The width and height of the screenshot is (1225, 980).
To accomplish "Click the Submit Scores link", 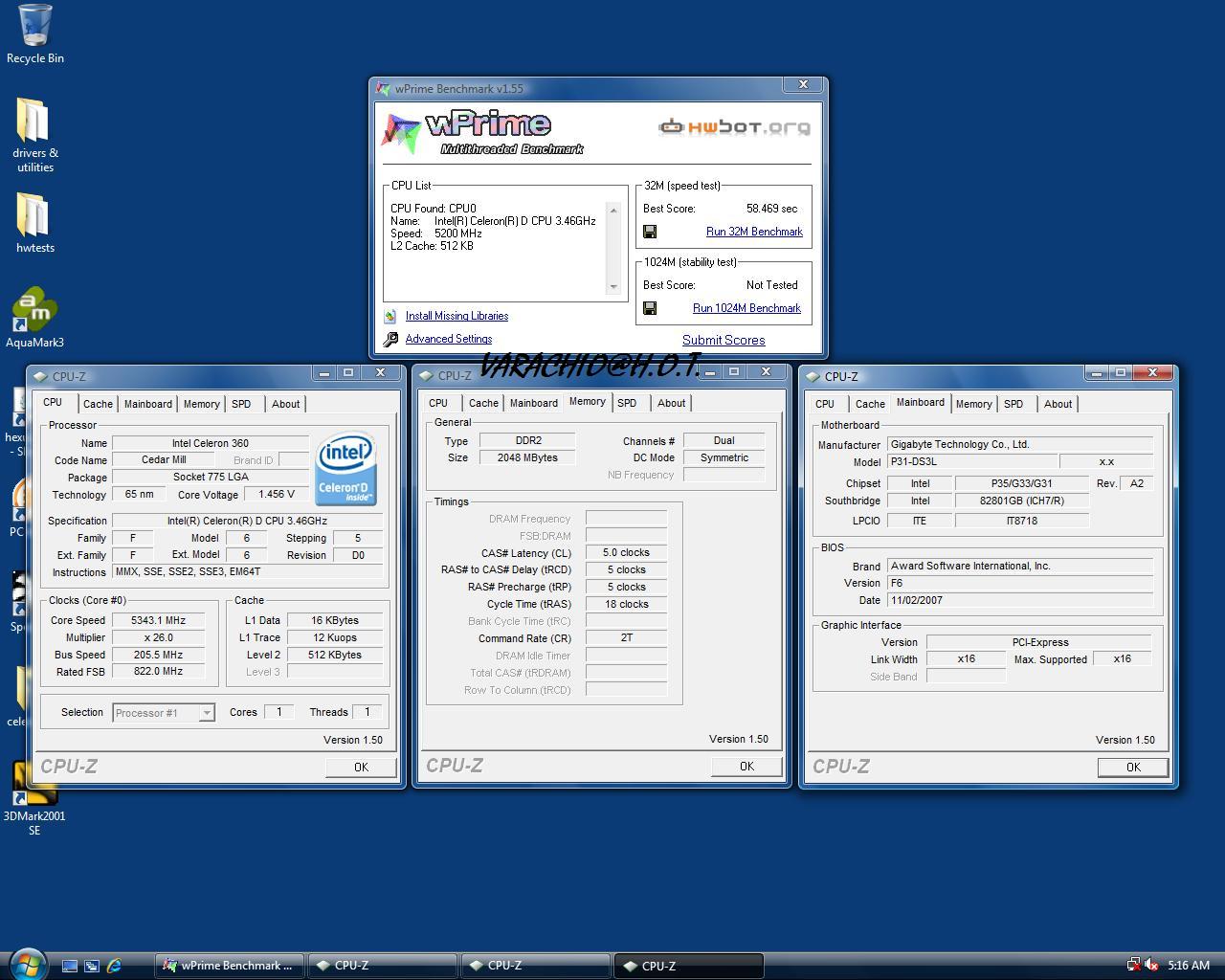I will tap(724, 340).
